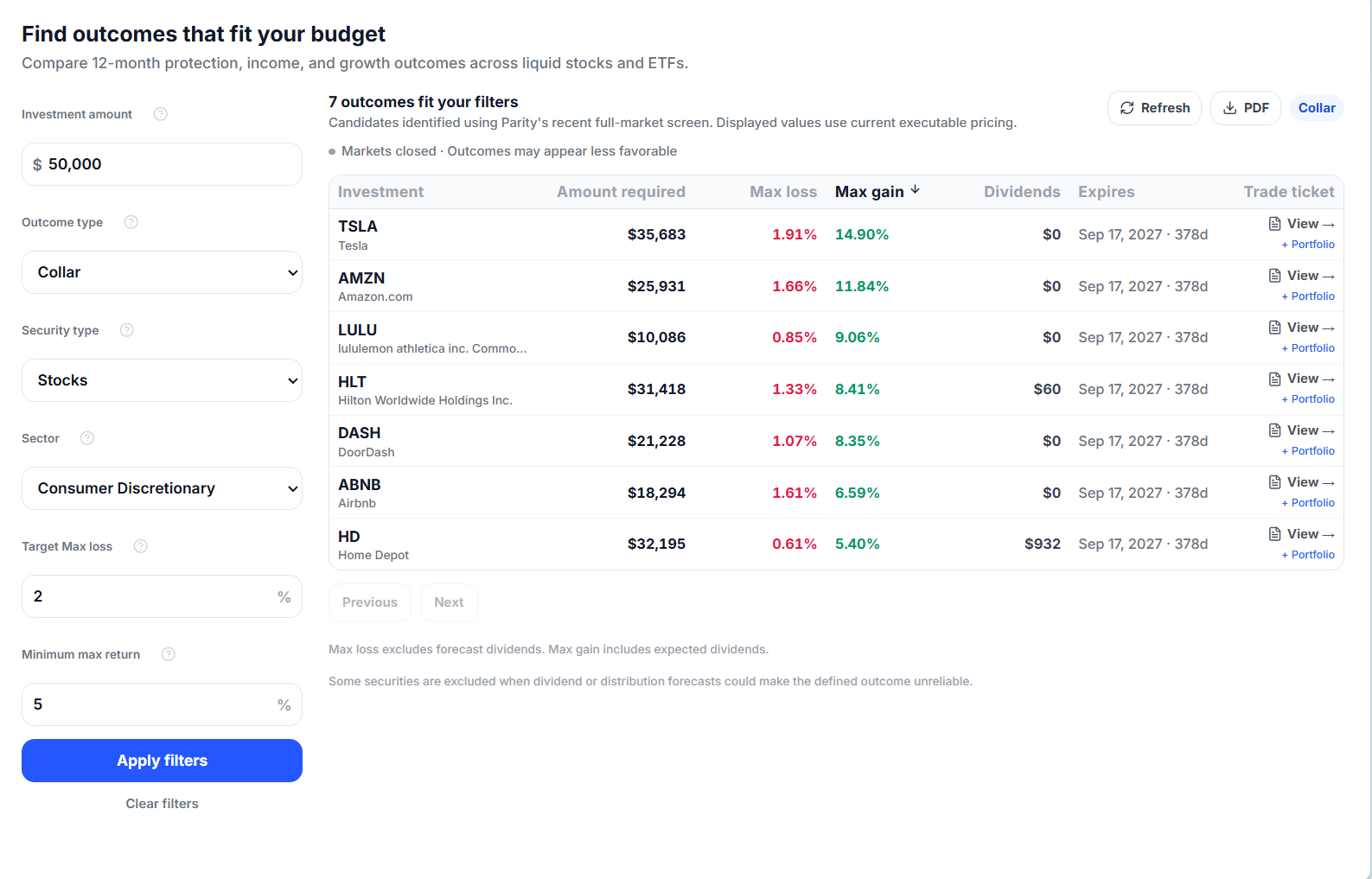Screen dimensions: 1372x879
Task: Add ABNB to Portfolio
Action: pos(1308,503)
